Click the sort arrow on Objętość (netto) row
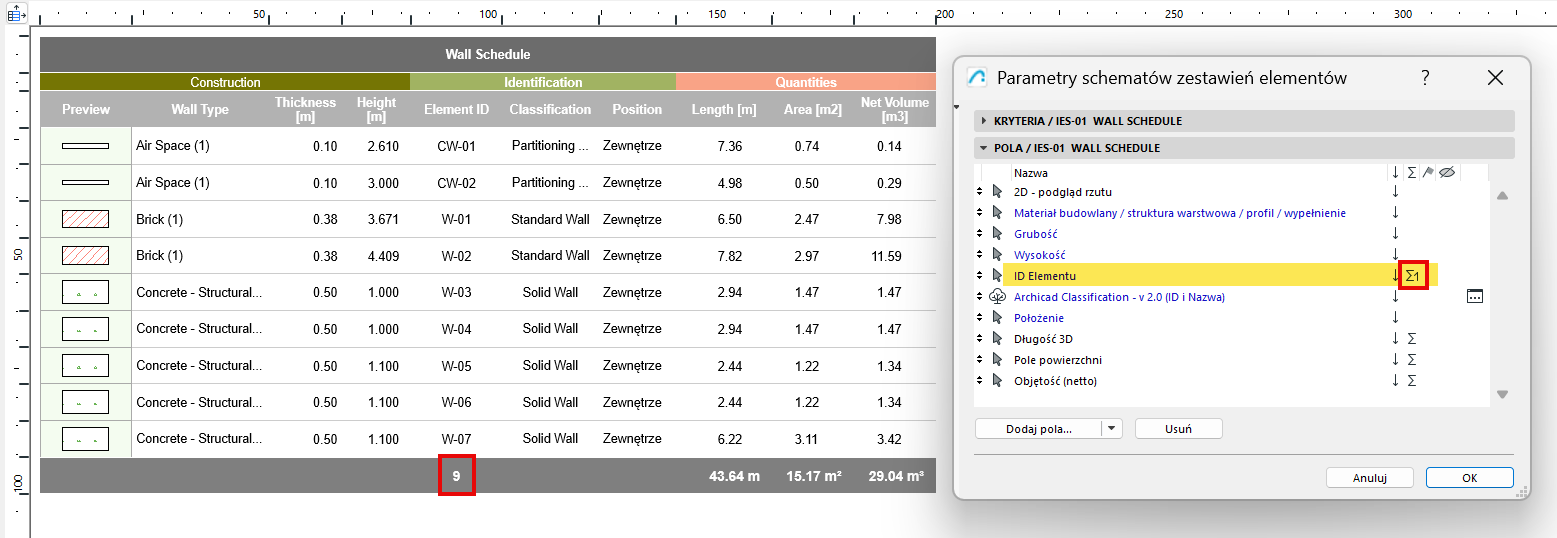 (1395, 381)
